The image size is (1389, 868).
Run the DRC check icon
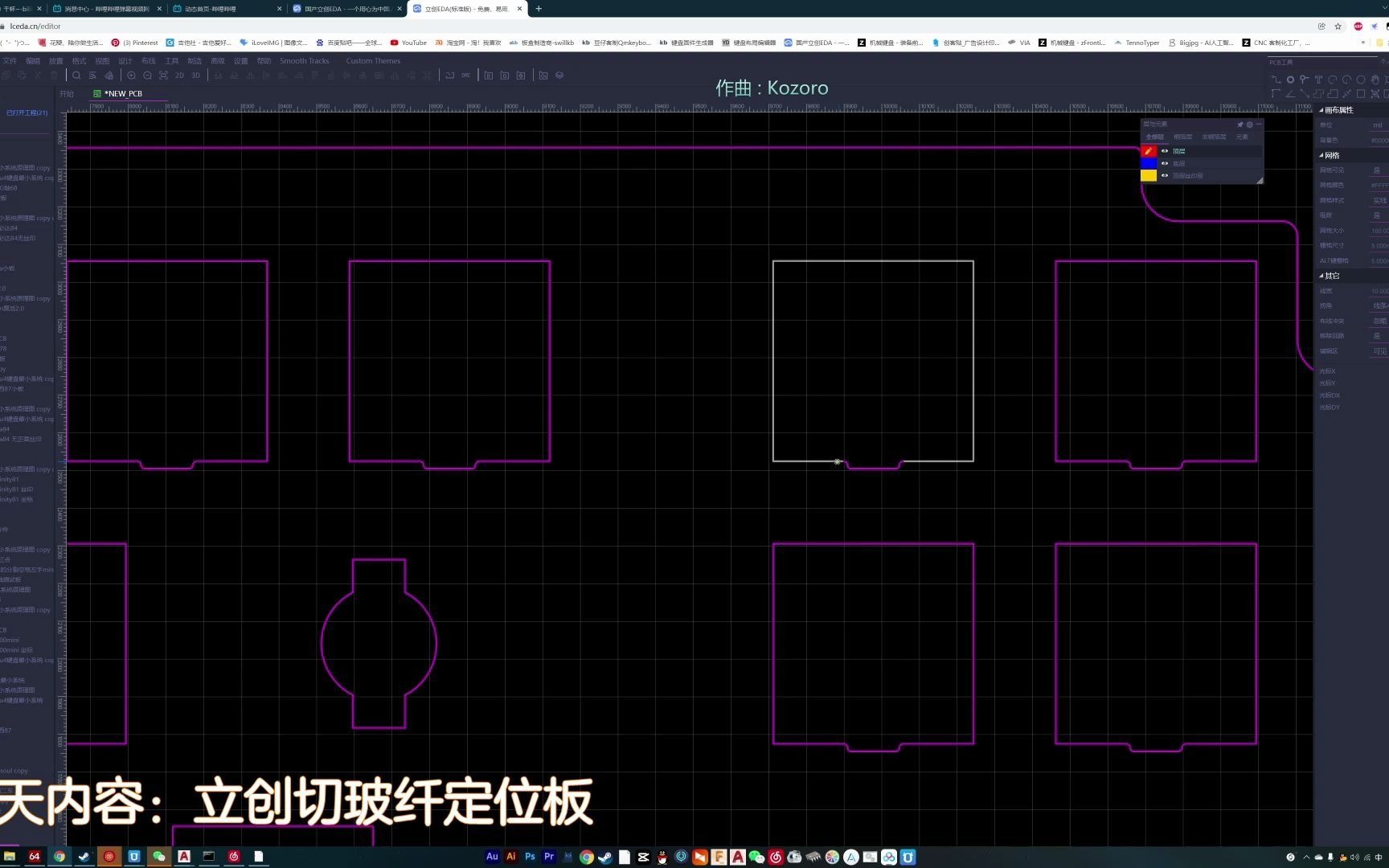(466, 76)
